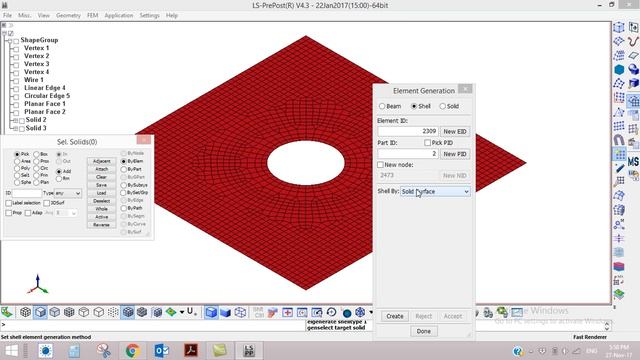Viewport: 640px width, 360px height.
Task: Select the magnet-shaped tool icon
Action: pyautogui.click(x=619, y=140)
